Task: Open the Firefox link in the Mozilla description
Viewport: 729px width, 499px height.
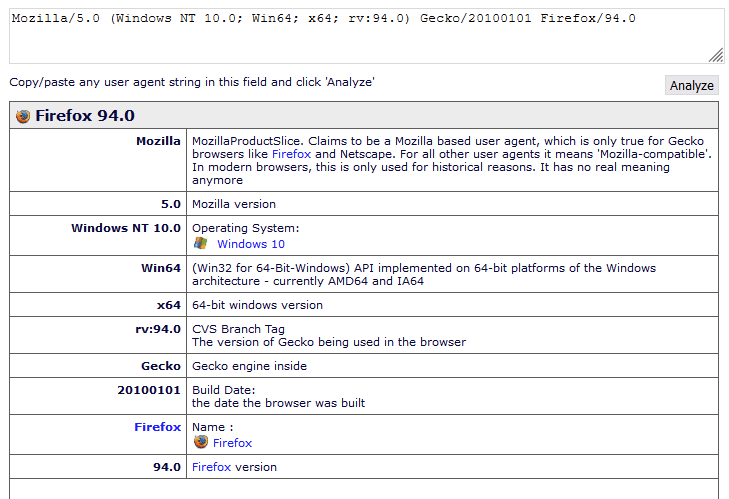Action: pyautogui.click(x=291, y=154)
